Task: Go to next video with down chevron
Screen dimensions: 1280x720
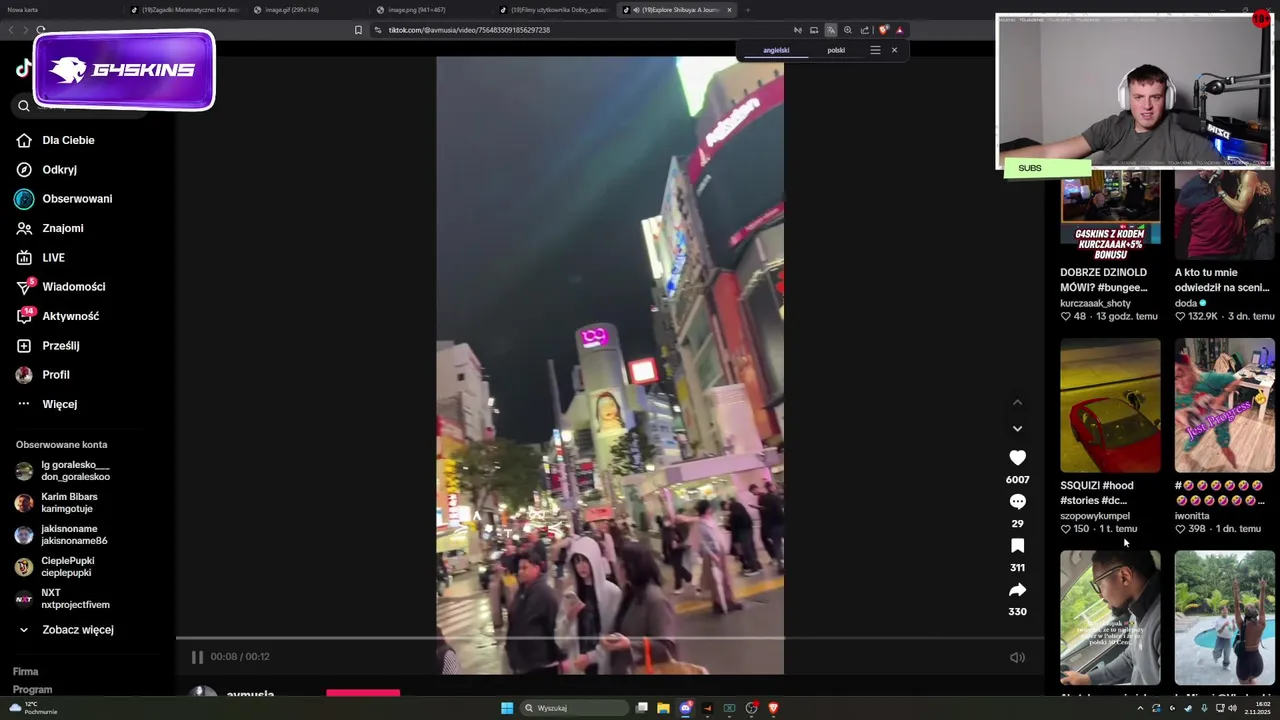Action: (1017, 428)
